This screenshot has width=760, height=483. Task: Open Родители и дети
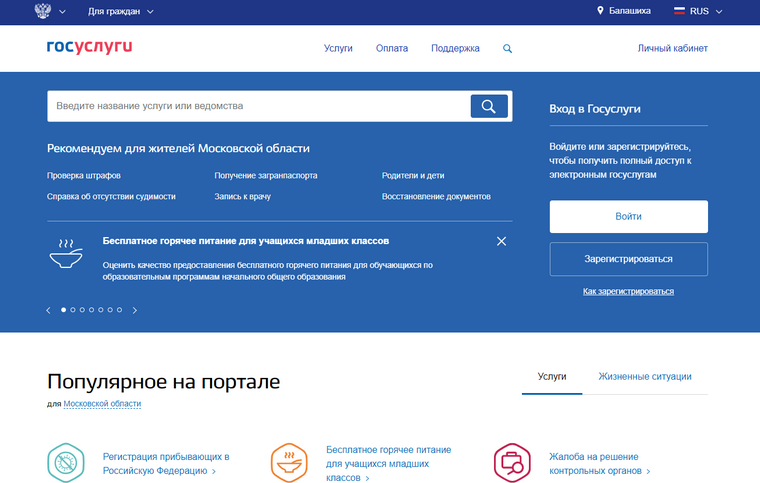tap(413, 175)
